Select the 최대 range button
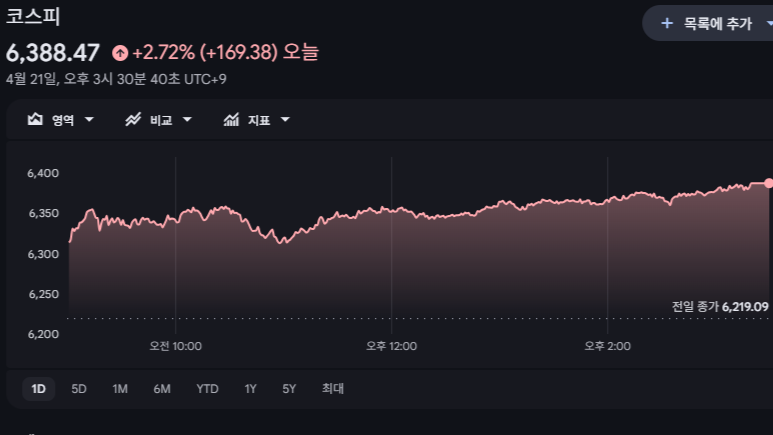The image size is (773, 435). click(x=333, y=389)
